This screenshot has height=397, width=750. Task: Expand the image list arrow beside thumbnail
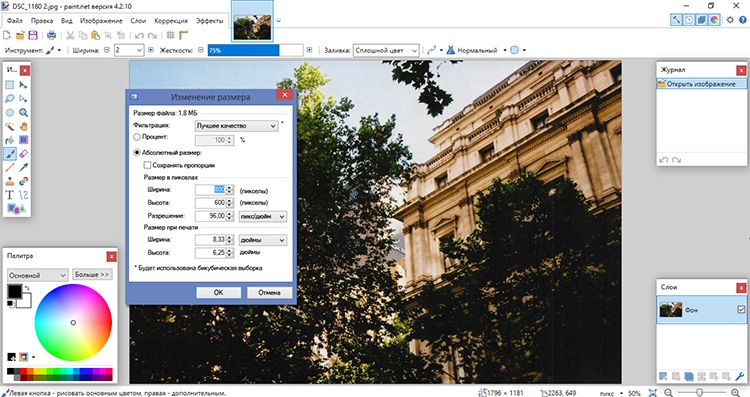[278, 21]
